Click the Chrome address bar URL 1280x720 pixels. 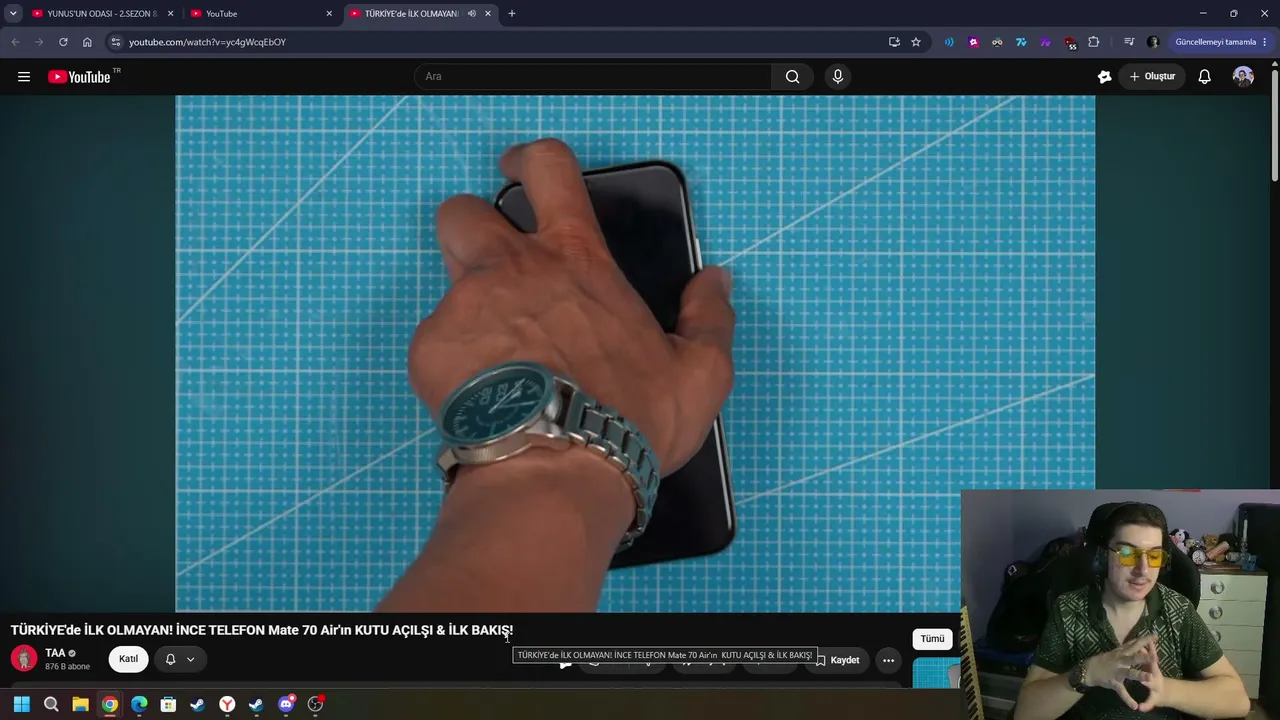click(x=207, y=42)
